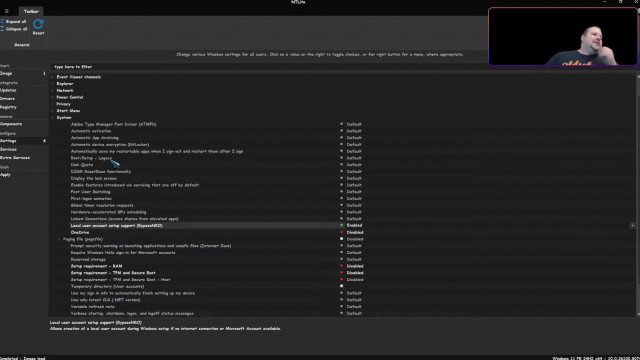This screenshot has height=360, width=640.
Task: Click the white square on Temporary directory row
Action: (342, 286)
